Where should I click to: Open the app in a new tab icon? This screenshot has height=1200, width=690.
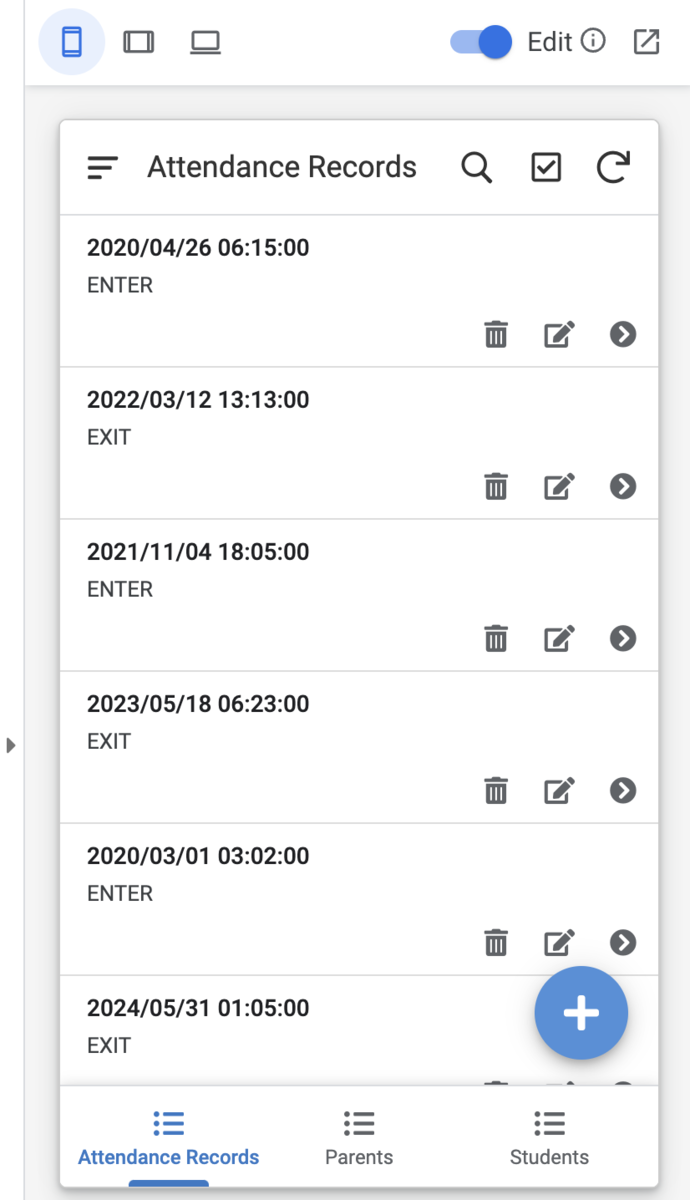647,42
